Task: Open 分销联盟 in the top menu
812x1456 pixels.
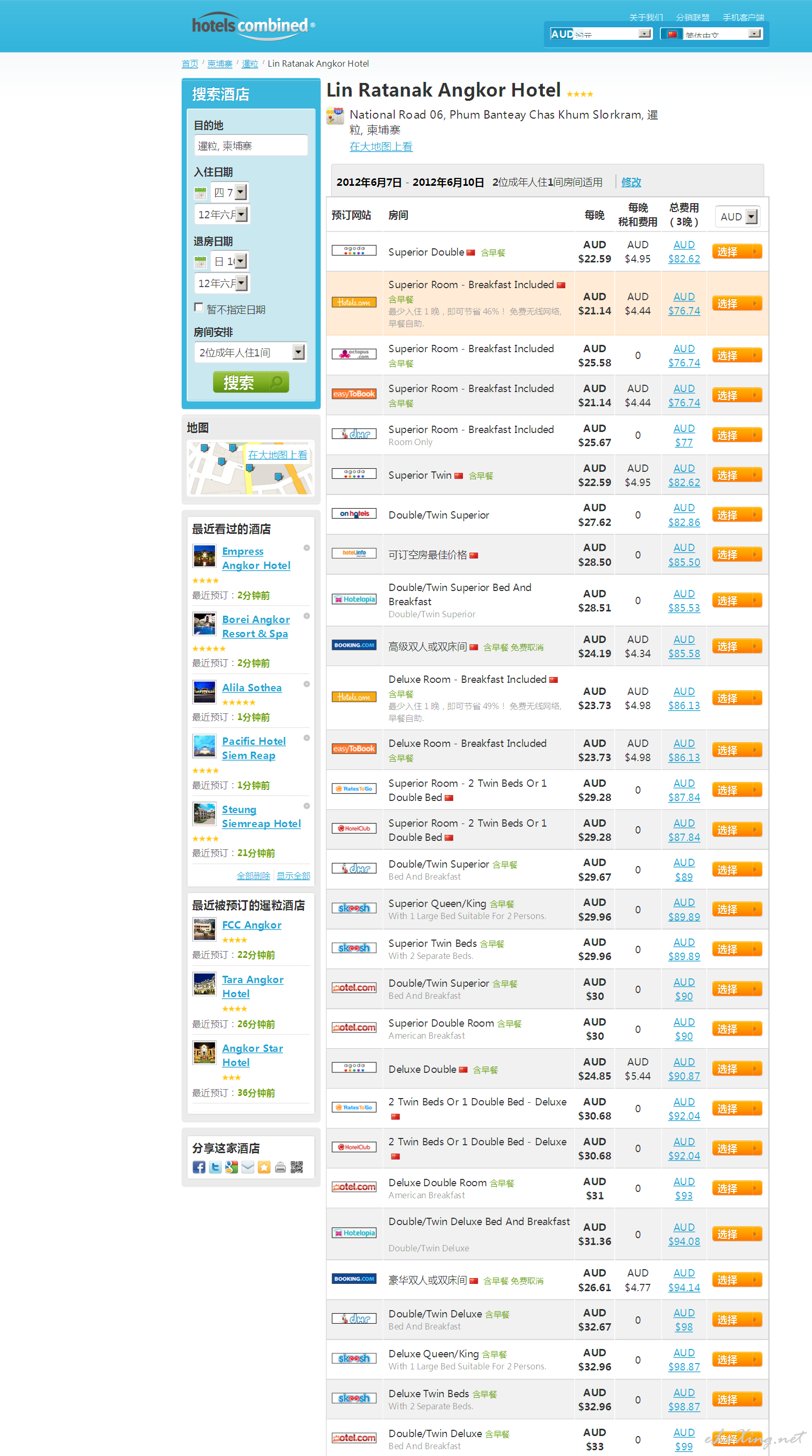Action: [x=692, y=17]
